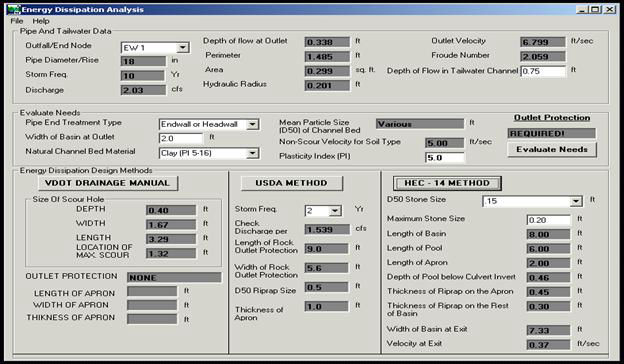Image resolution: width=624 pixels, height=364 pixels.
Task: Click Depth of flow at Outlet value 0.338
Action: click(x=327, y=42)
